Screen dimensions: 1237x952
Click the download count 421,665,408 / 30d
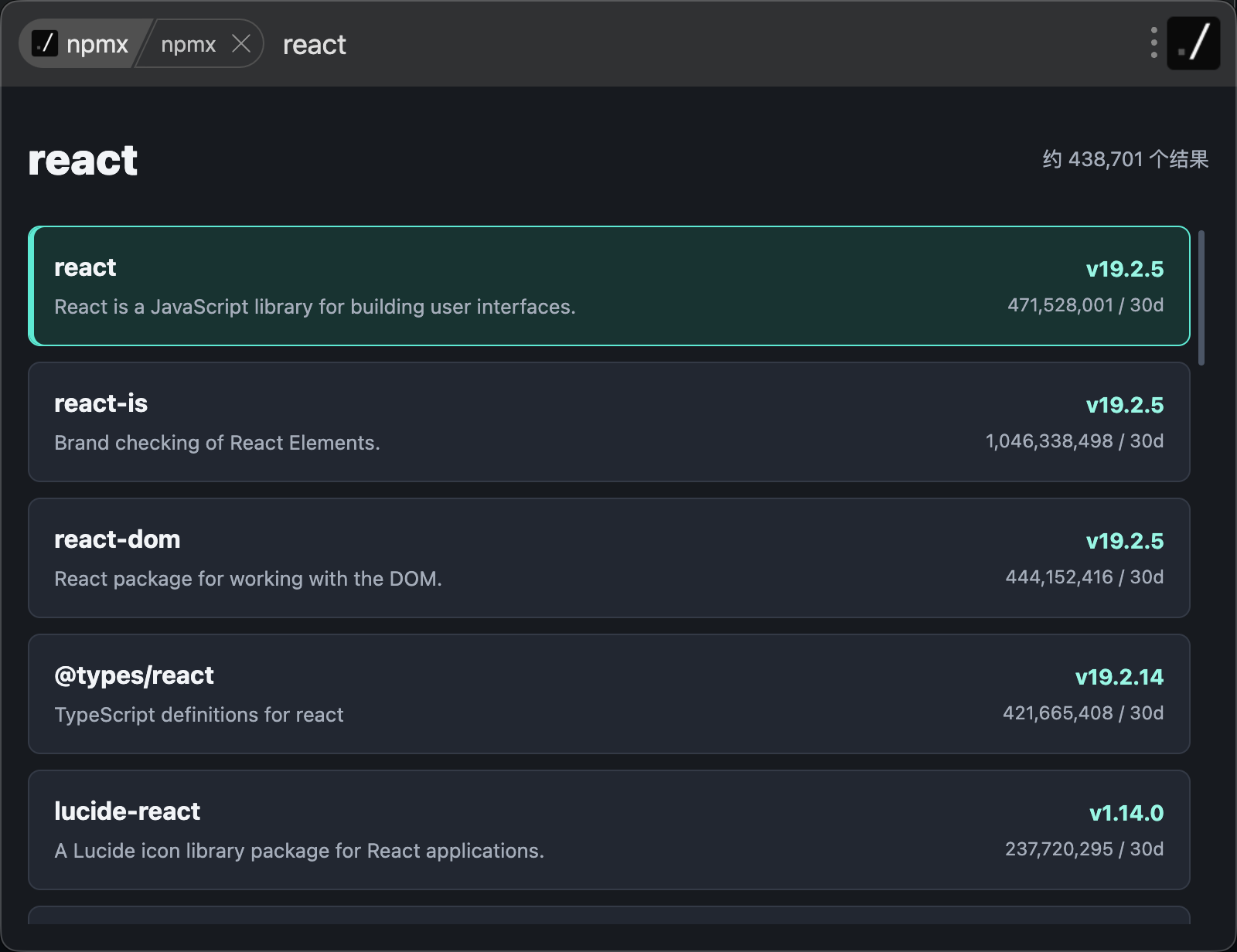(1083, 713)
